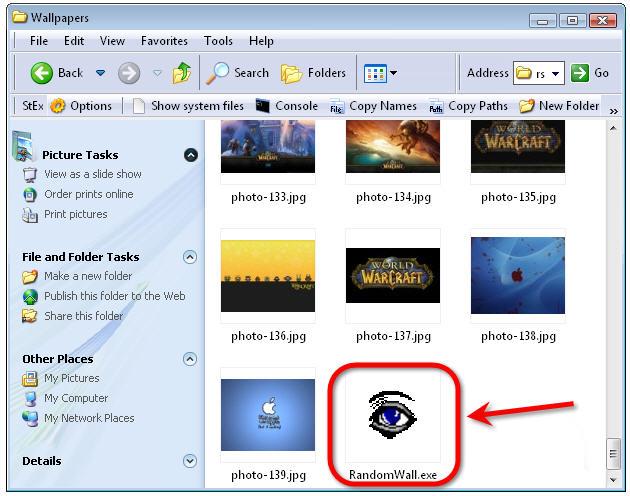Select photo-133.jpg thumbnail
The image size is (630, 496).
coord(268,146)
